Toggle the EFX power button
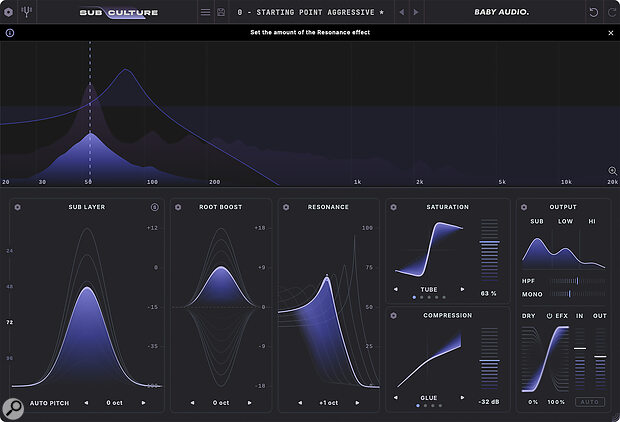Viewport: 620px width, 422px height. (549, 316)
